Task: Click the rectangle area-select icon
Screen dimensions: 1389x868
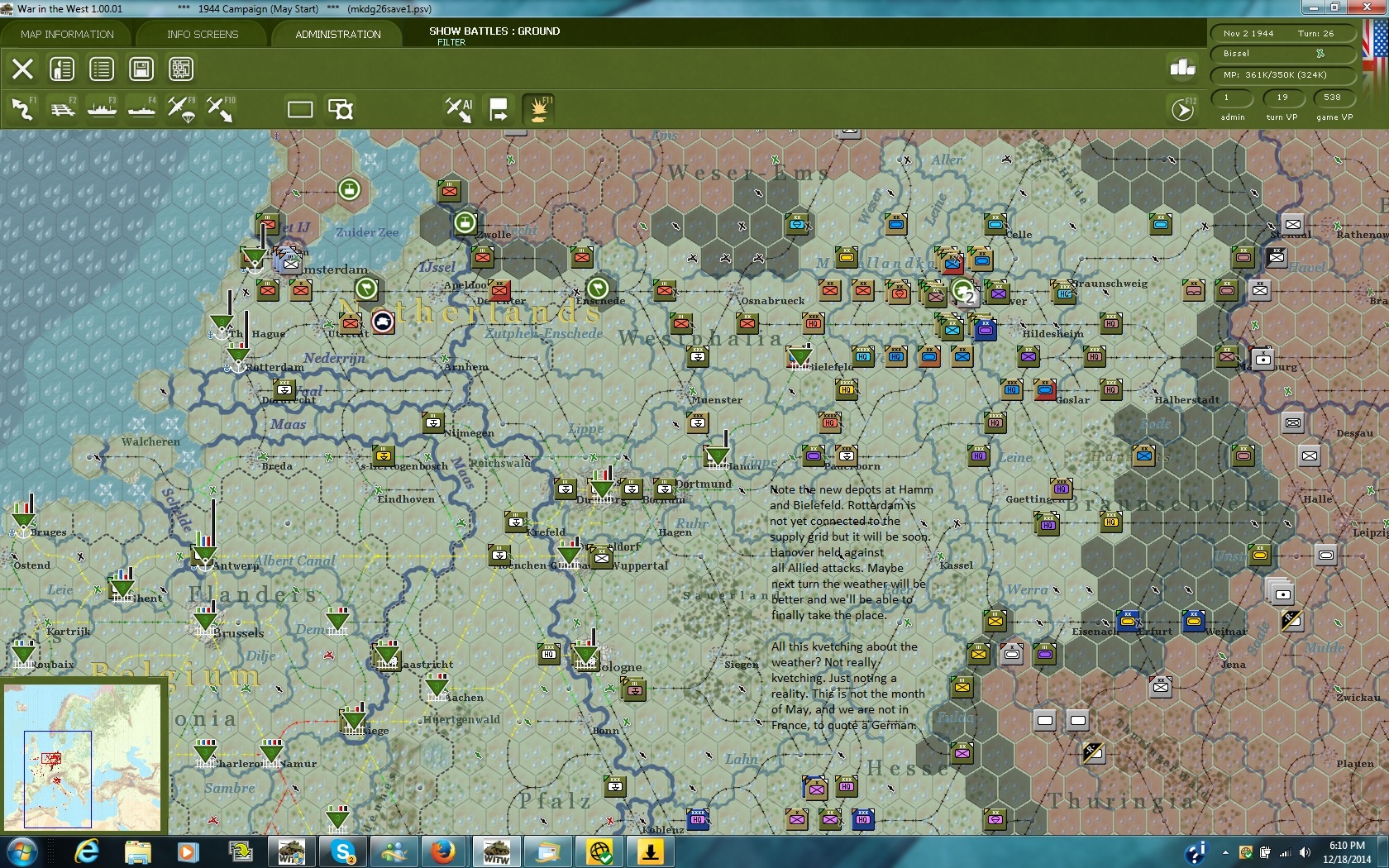Action: tap(300, 109)
